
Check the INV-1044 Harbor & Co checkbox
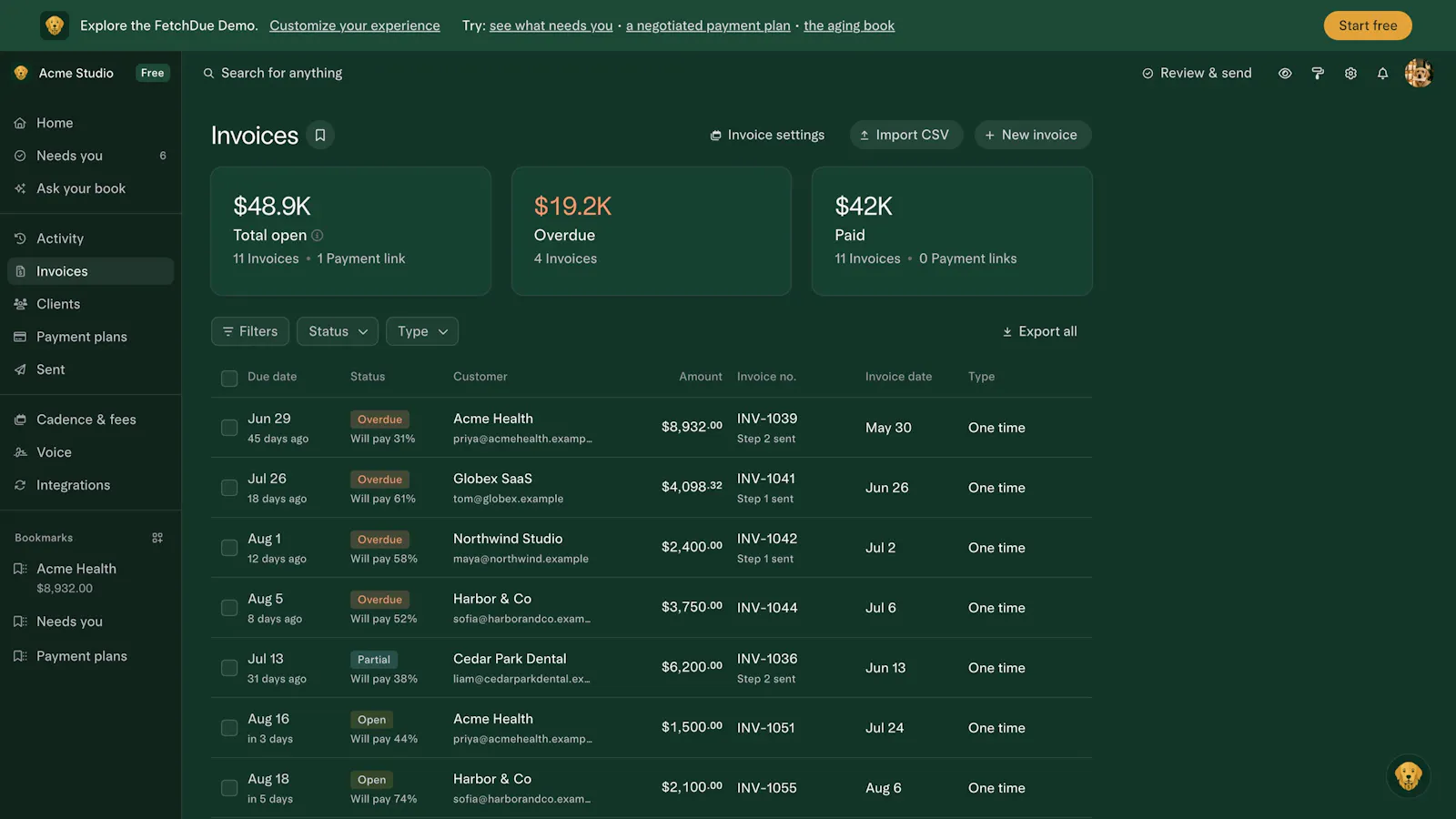click(x=229, y=608)
